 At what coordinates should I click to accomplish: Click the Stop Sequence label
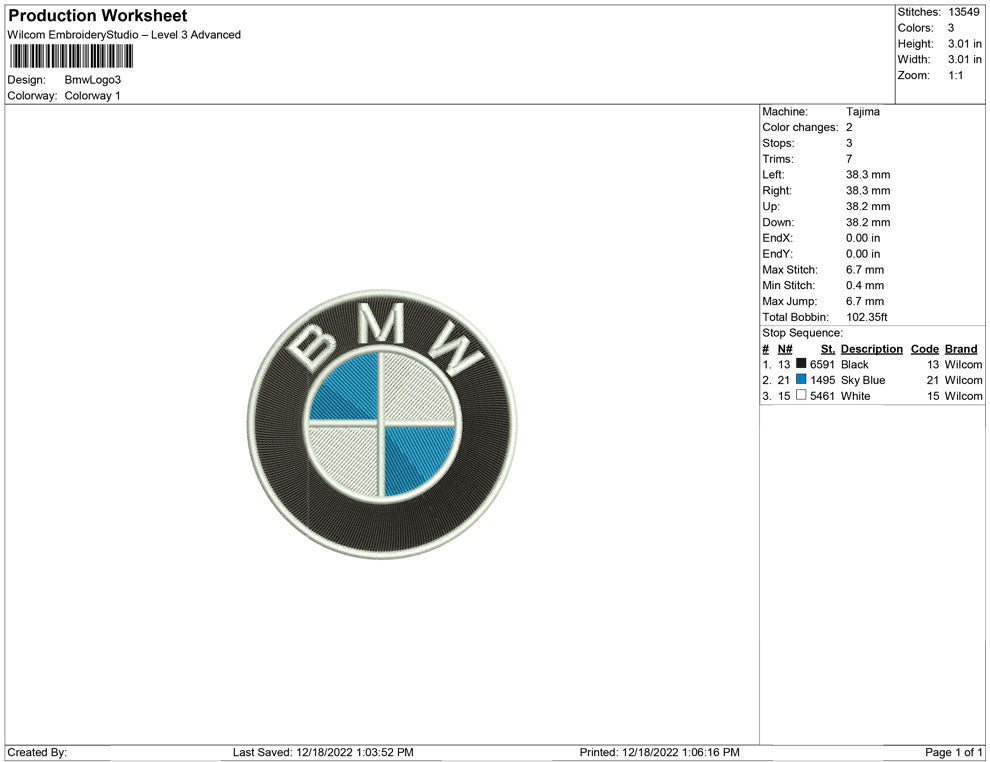pyautogui.click(x=802, y=333)
